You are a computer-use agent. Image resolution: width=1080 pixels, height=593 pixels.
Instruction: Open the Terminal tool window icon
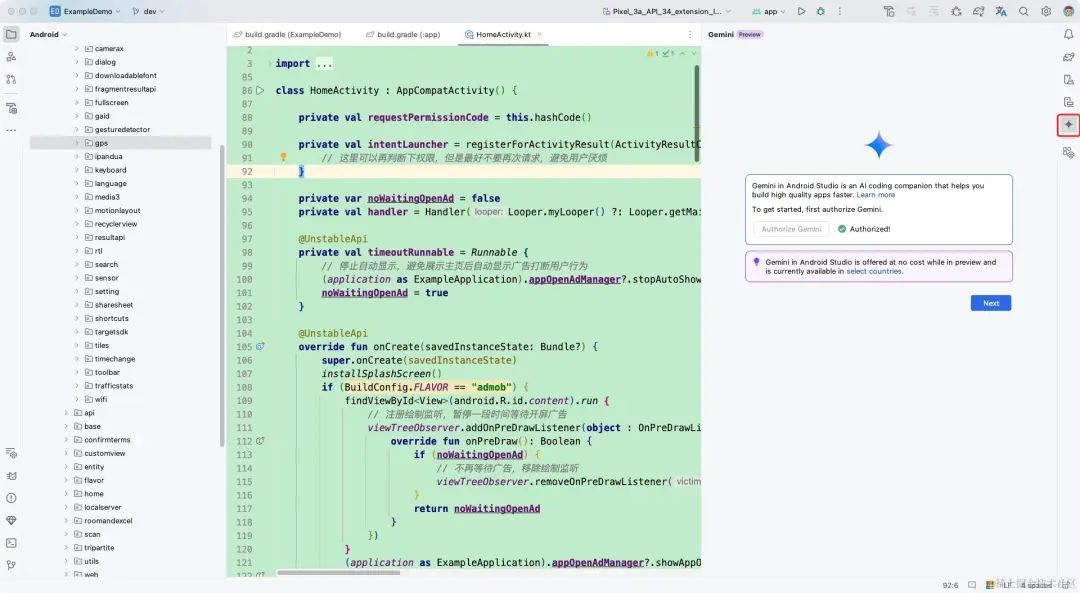click(11, 543)
